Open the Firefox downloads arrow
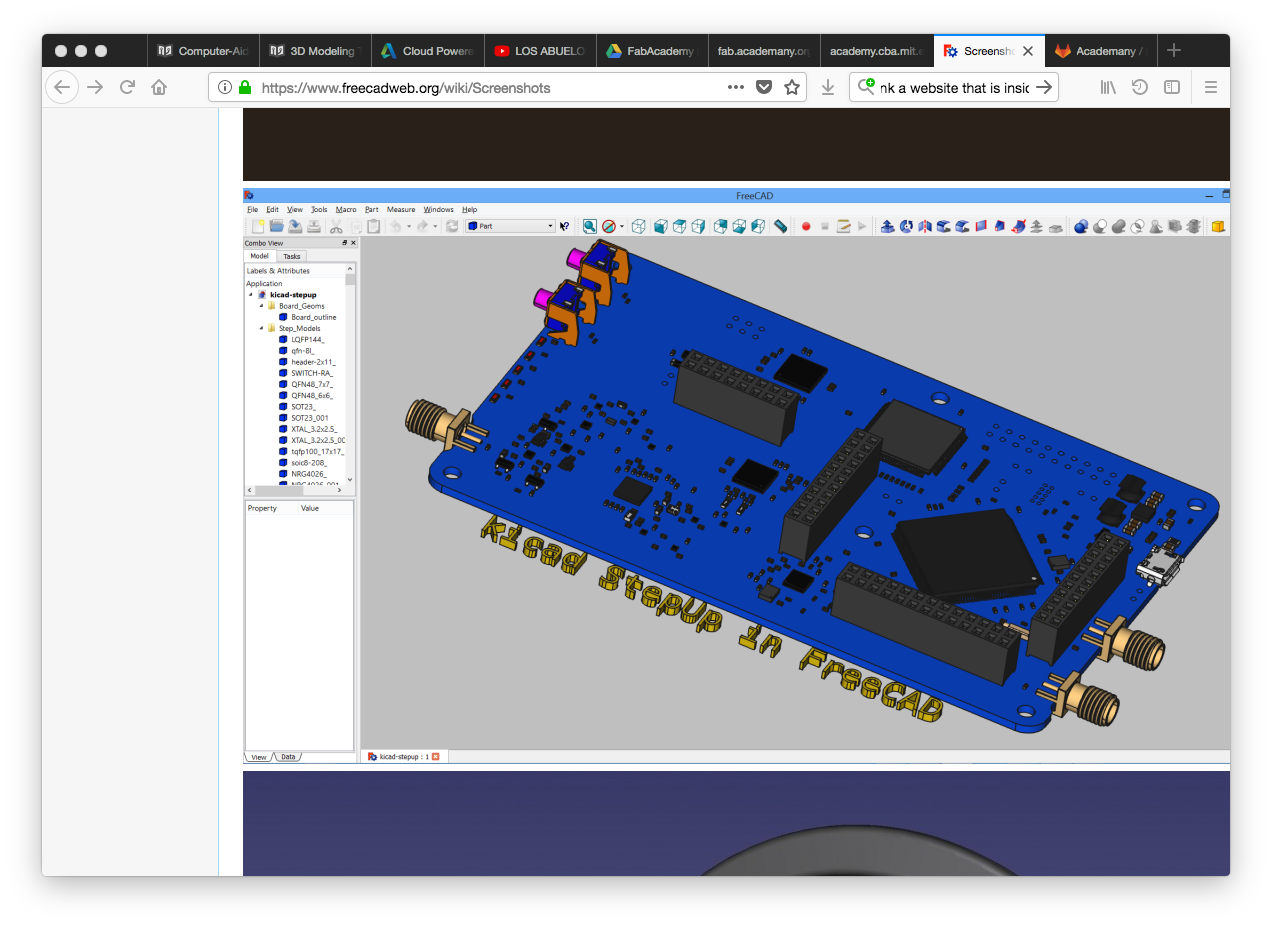 point(828,87)
